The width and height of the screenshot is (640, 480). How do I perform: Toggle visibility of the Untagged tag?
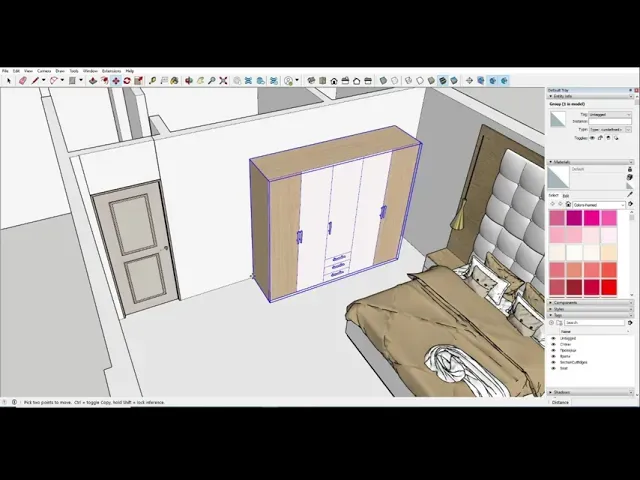coord(553,338)
